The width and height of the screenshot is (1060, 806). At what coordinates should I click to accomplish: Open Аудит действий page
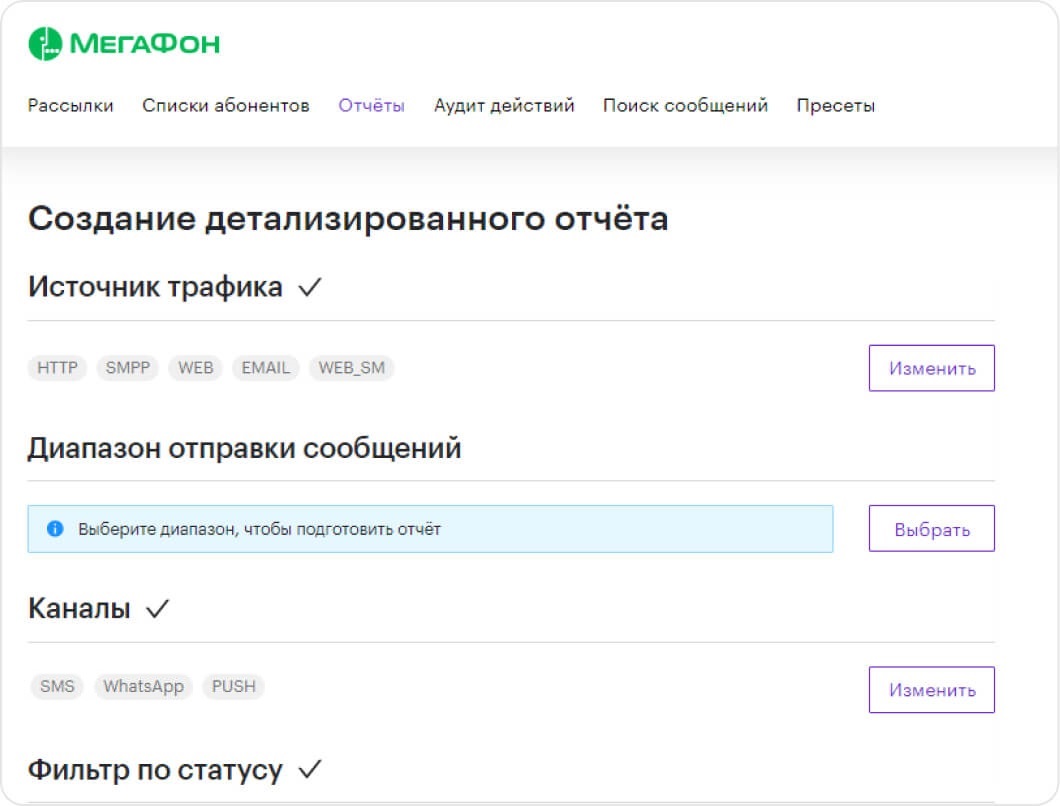(504, 106)
